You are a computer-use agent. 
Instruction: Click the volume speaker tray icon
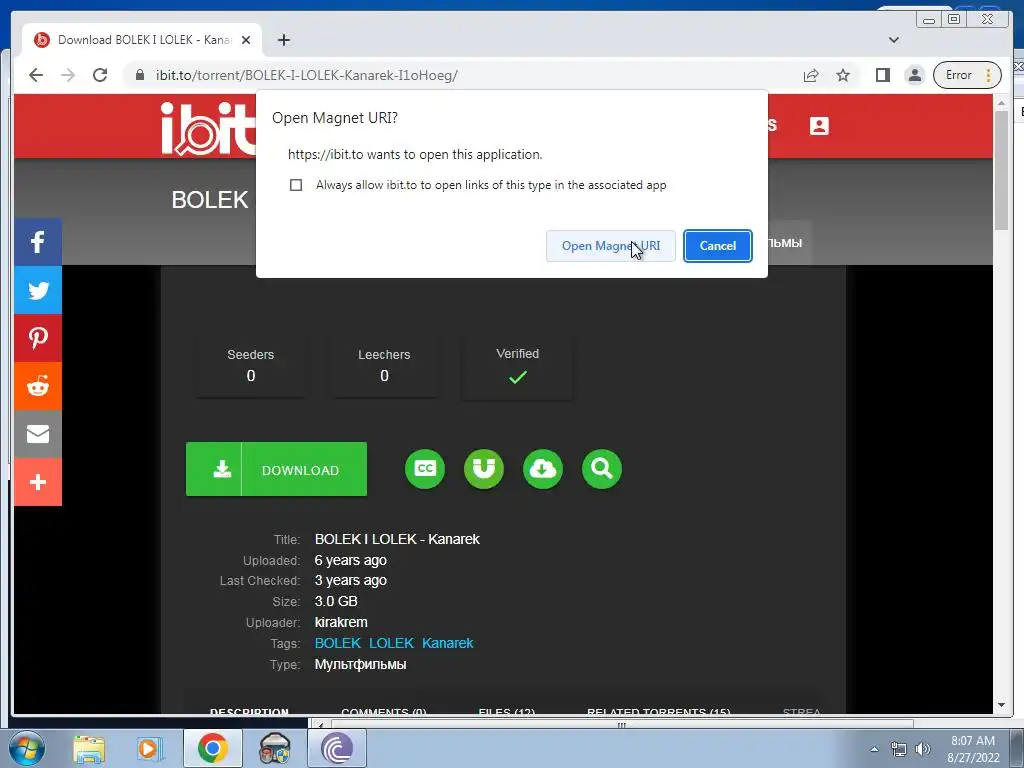point(923,749)
